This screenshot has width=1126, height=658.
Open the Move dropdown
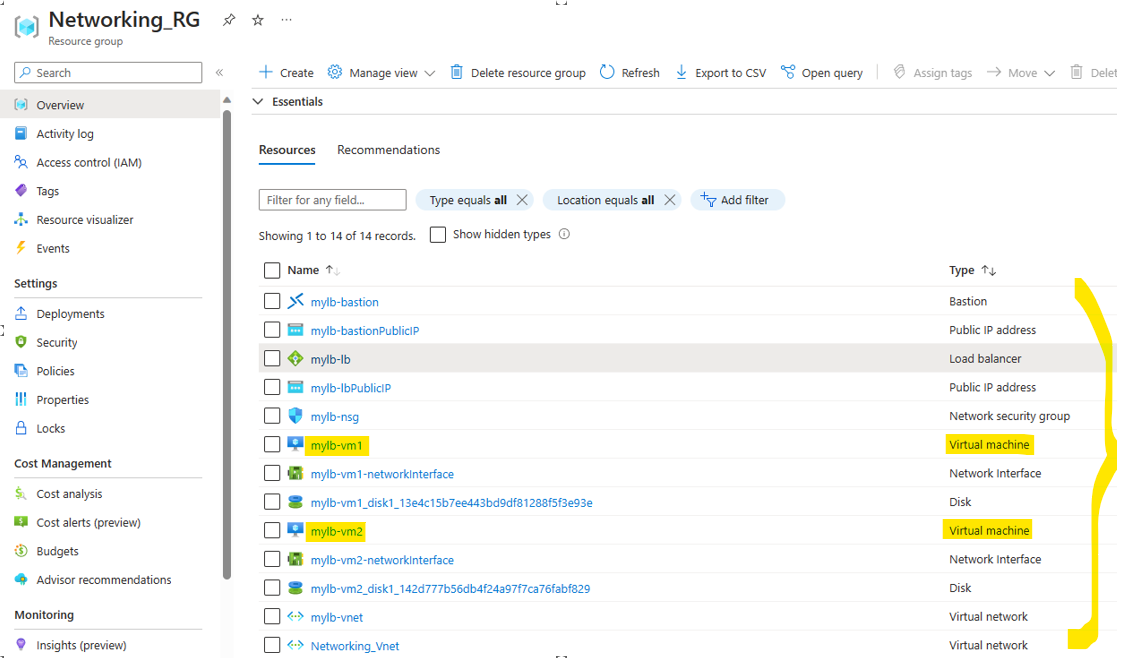coord(1021,73)
